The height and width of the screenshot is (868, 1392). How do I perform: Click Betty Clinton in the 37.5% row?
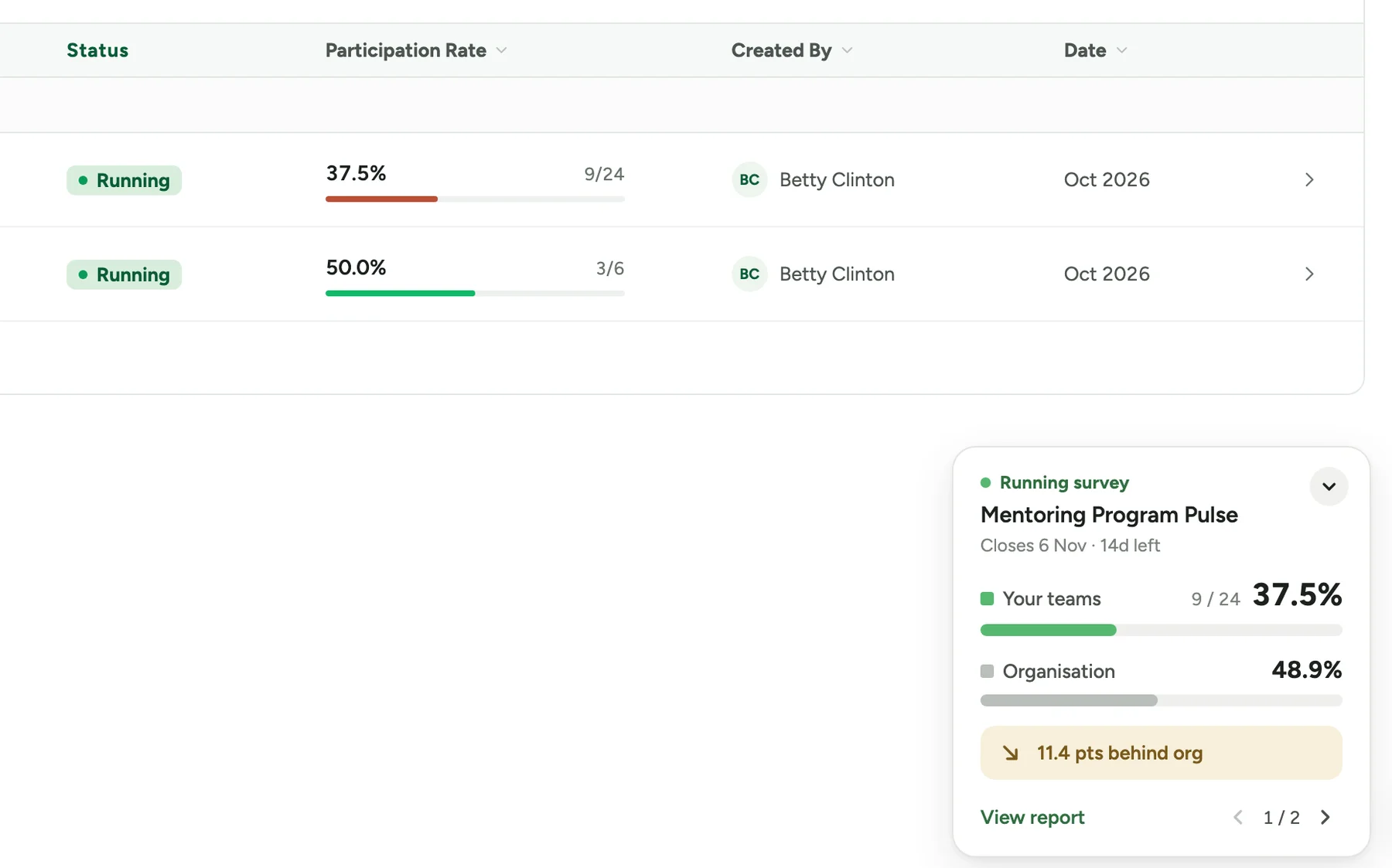click(x=837, y=180)
